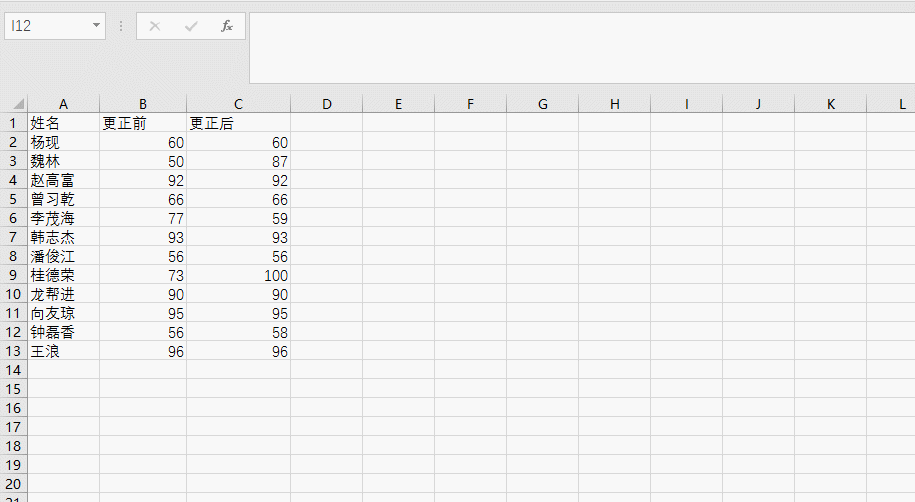Select column K header
Image resolution: width=915 pixels, height=502 pixels.
click(x=830, y=104)
